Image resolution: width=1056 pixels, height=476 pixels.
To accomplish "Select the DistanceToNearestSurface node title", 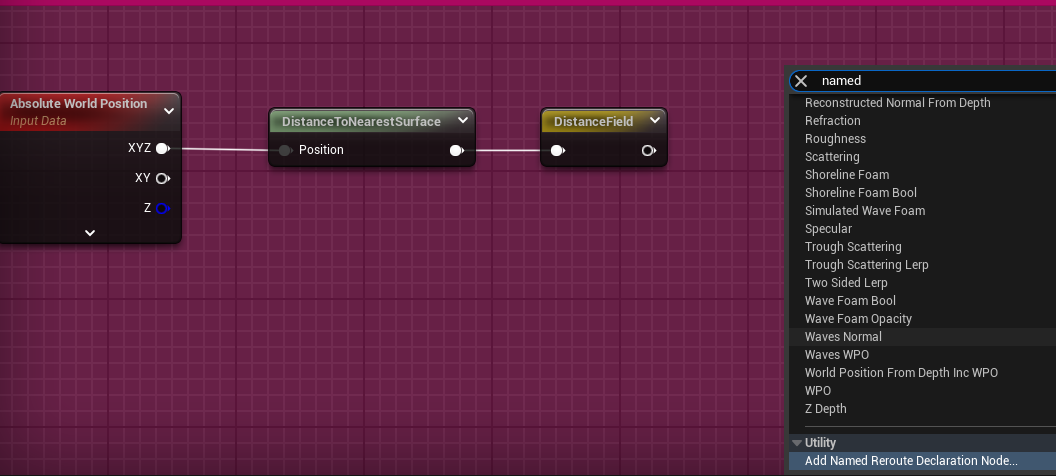I will (361, 122).
